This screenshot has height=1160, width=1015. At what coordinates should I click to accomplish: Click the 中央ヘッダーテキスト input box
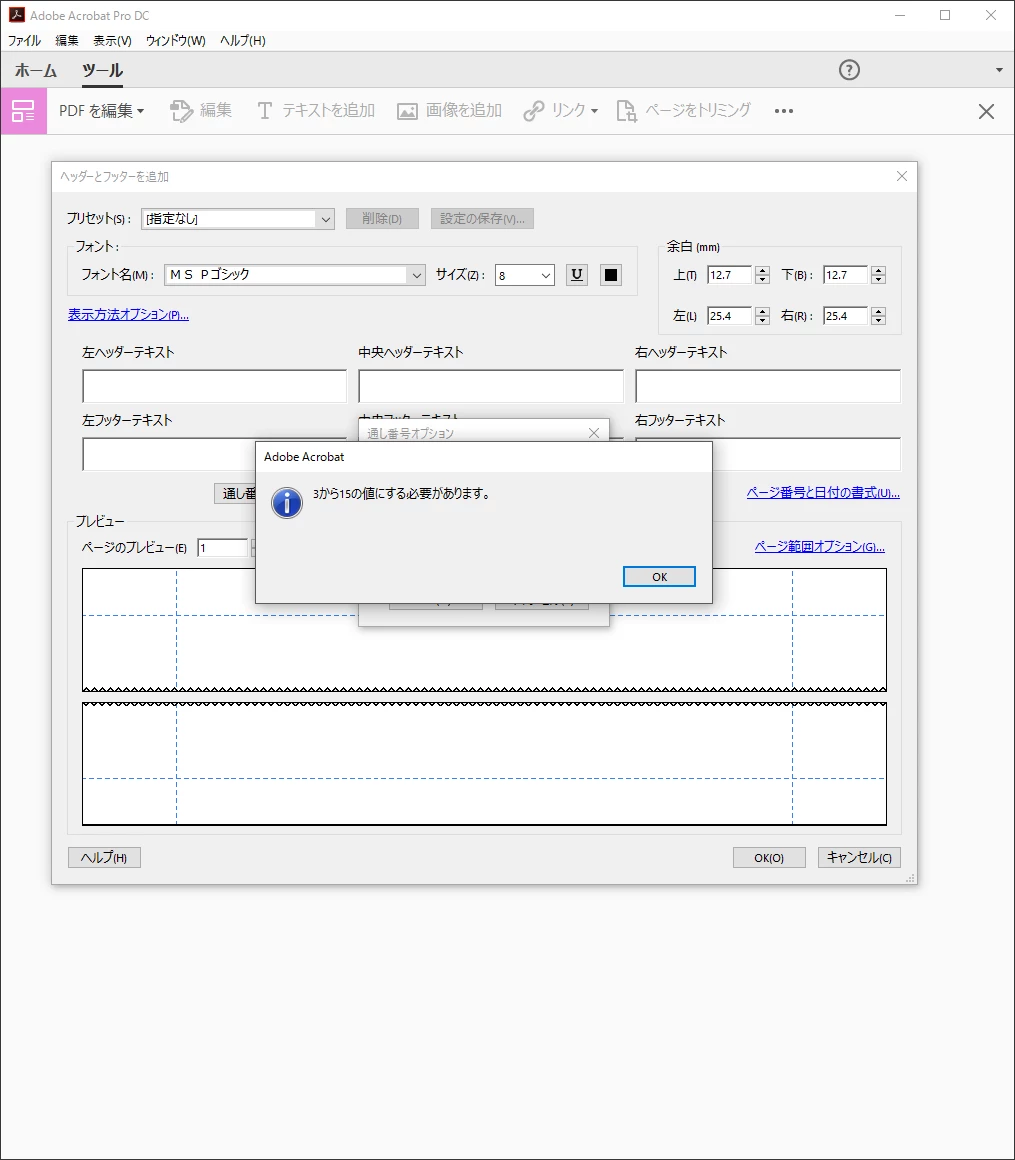pos(491,386)
